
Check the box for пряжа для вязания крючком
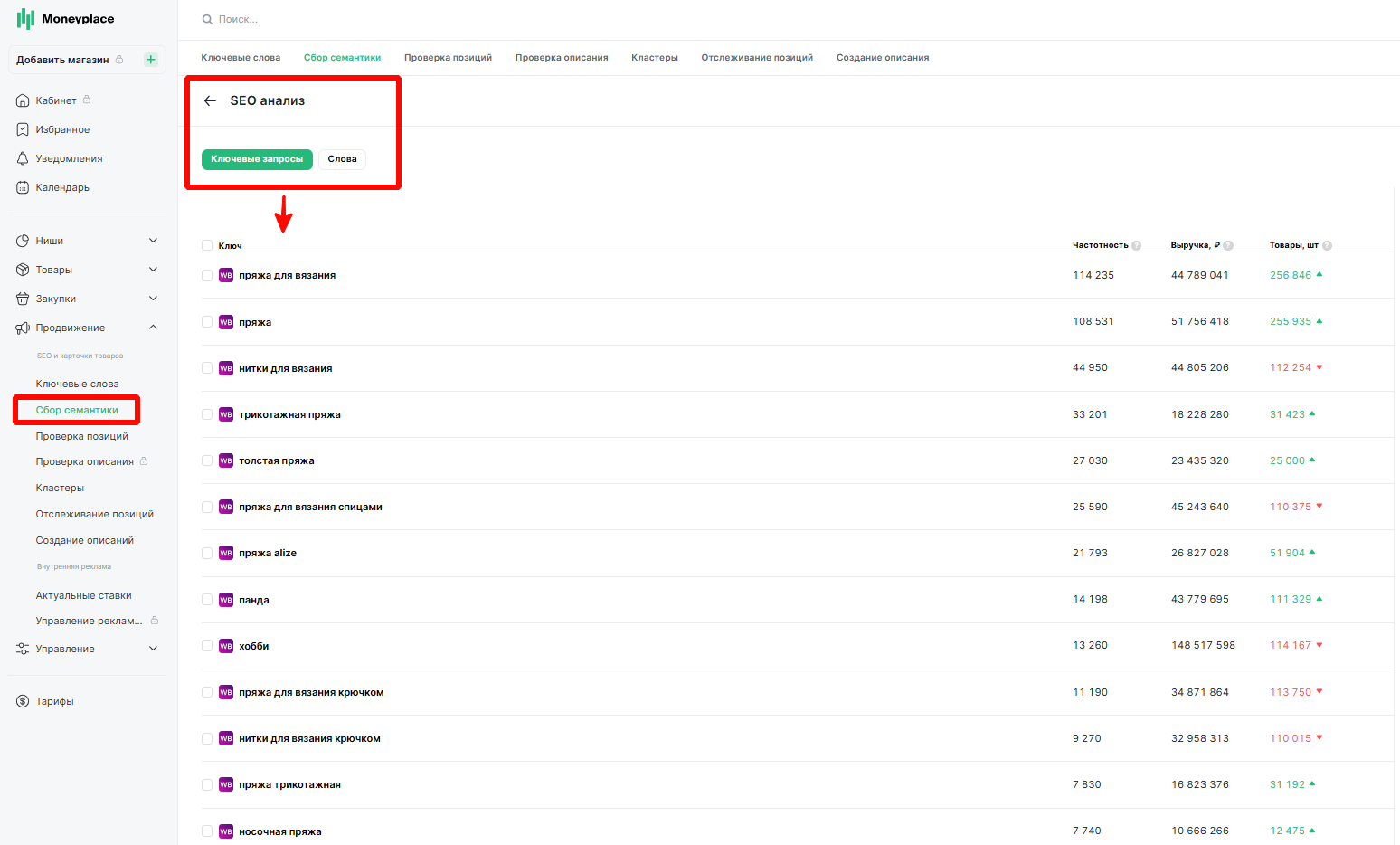[x=207, y=692]
